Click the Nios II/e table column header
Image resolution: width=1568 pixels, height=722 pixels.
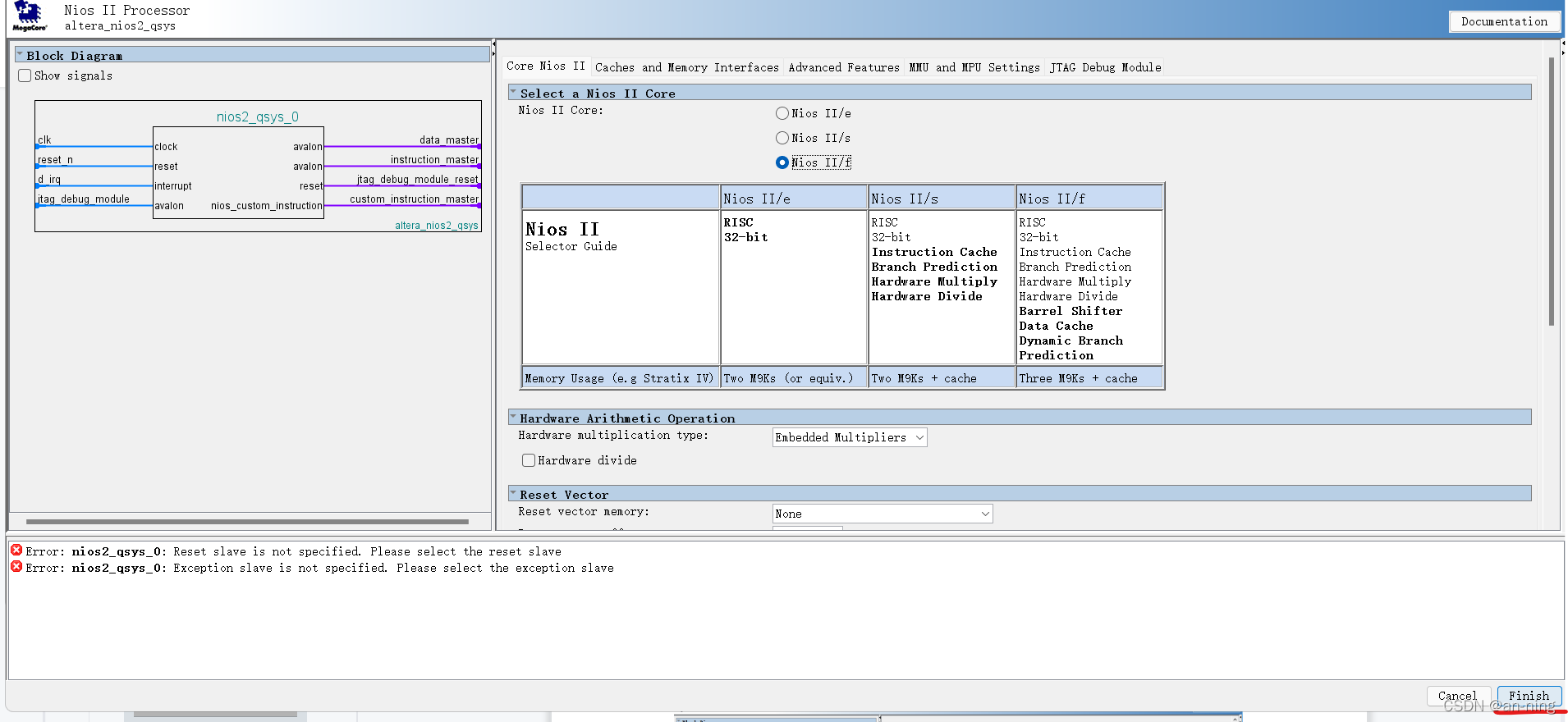[x=794, y=198]
